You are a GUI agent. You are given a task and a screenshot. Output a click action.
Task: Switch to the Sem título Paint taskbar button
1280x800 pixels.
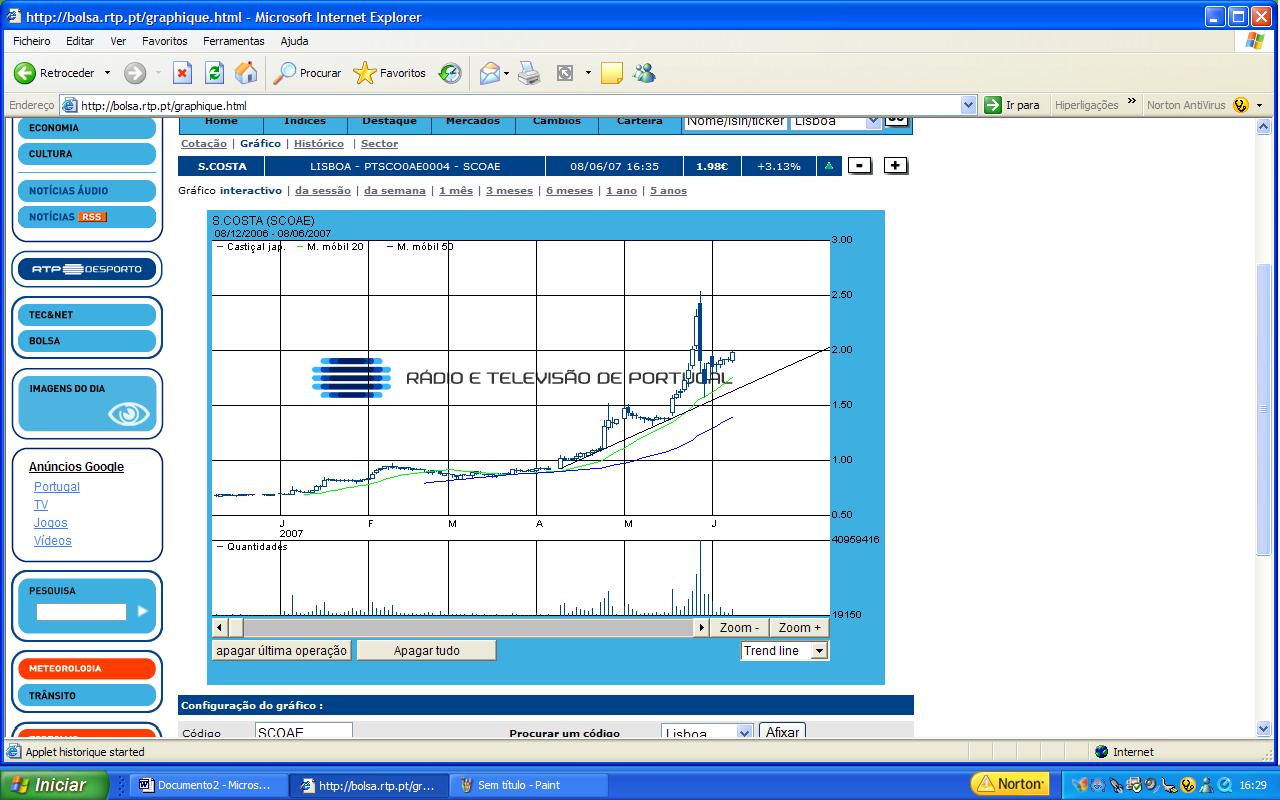point(528,785)
